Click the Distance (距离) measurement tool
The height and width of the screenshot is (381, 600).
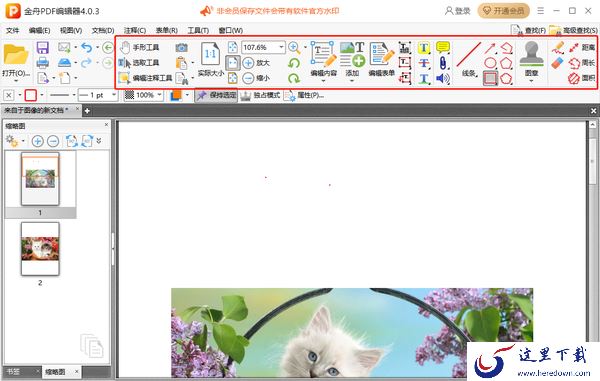click(582, 47)
